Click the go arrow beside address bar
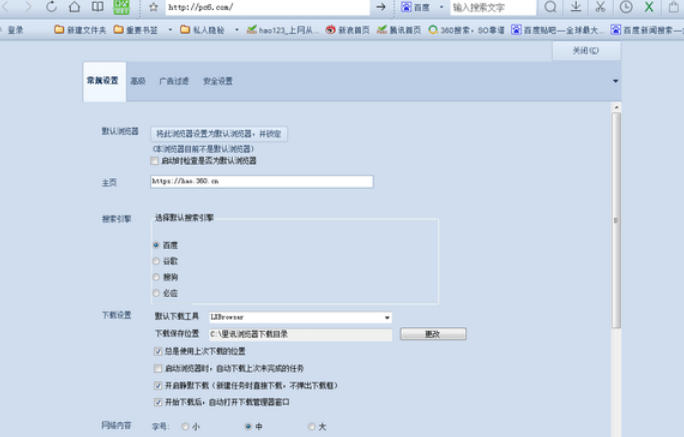684x437 pixels. (x=381, y=7)
